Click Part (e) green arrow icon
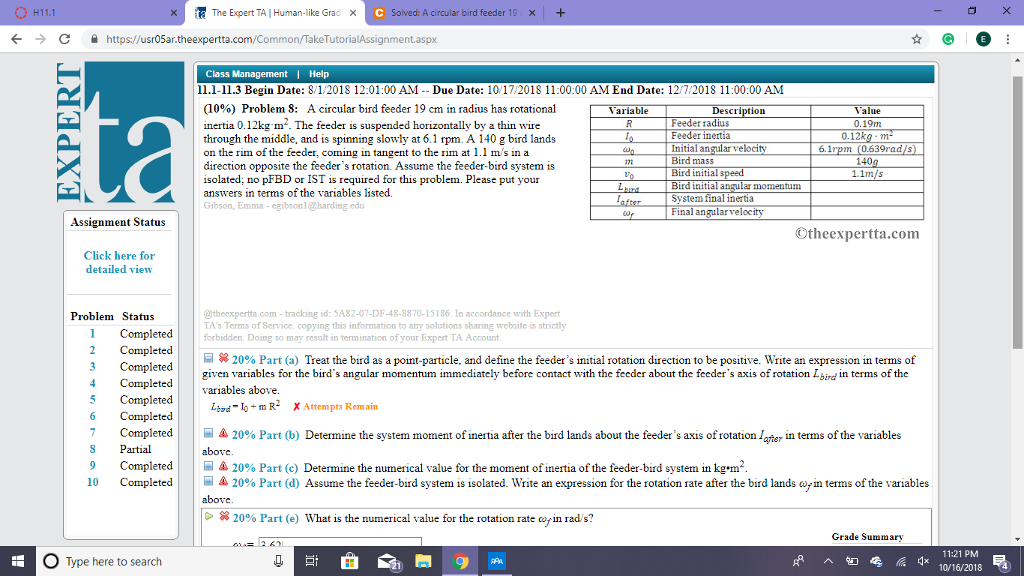This screenshot has height=576, width=1024. click(209, 516)
